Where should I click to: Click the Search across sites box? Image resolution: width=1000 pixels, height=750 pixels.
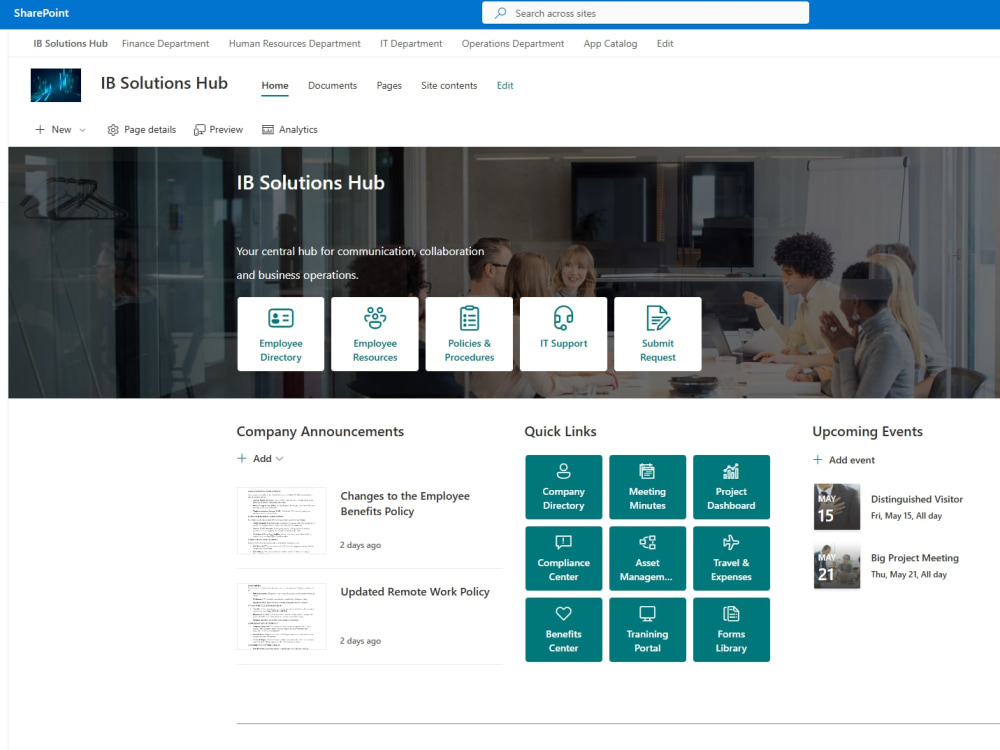click(x=645, y=13)
